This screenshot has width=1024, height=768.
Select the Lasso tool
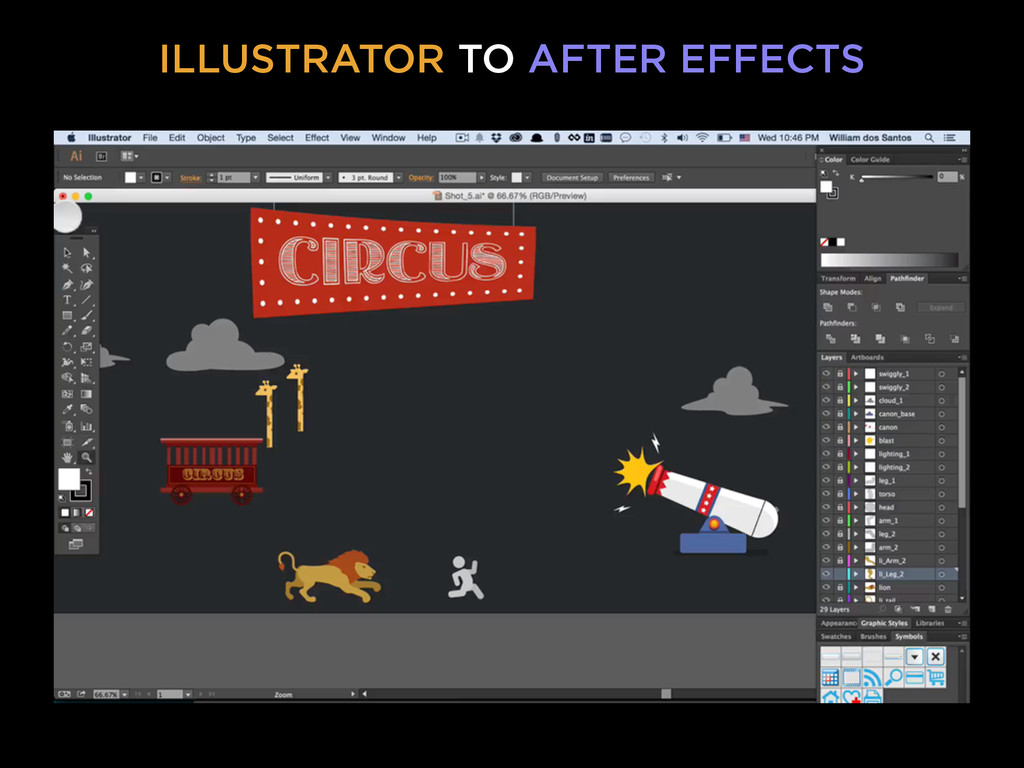[86, 268]
